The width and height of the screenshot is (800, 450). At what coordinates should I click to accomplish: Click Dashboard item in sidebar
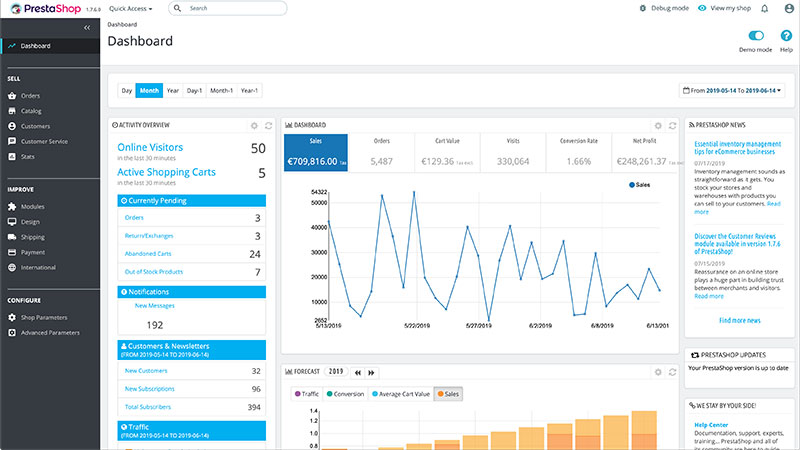(x=50, y=46)
